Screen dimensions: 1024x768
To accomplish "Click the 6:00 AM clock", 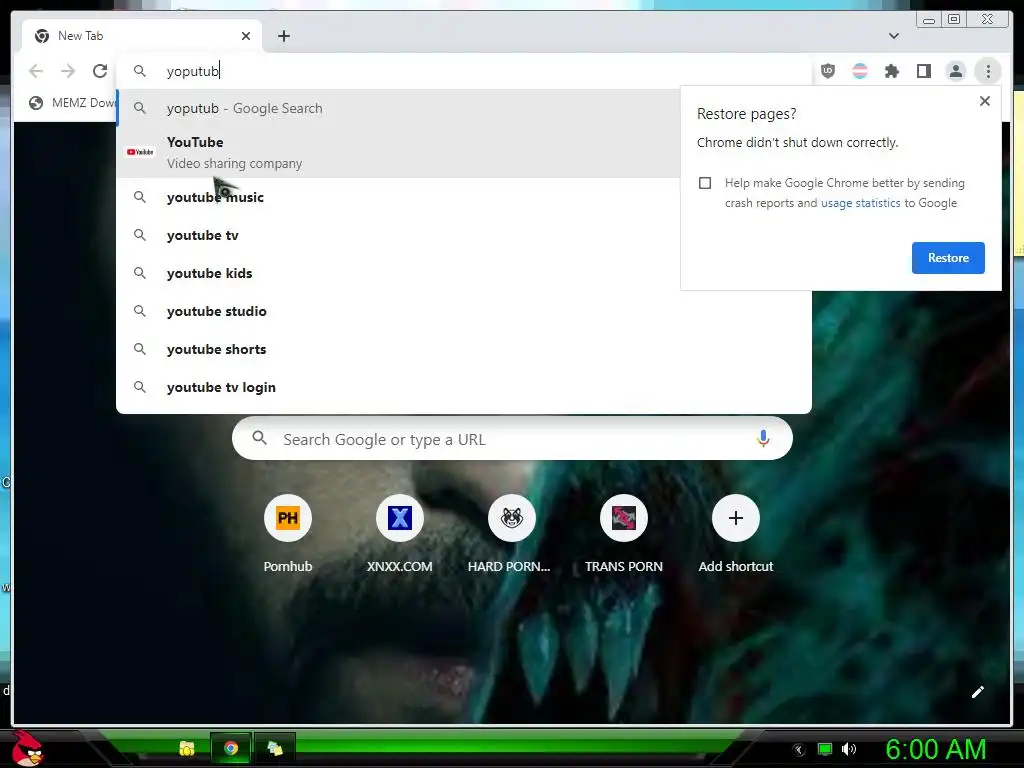I will pos(935,749).
